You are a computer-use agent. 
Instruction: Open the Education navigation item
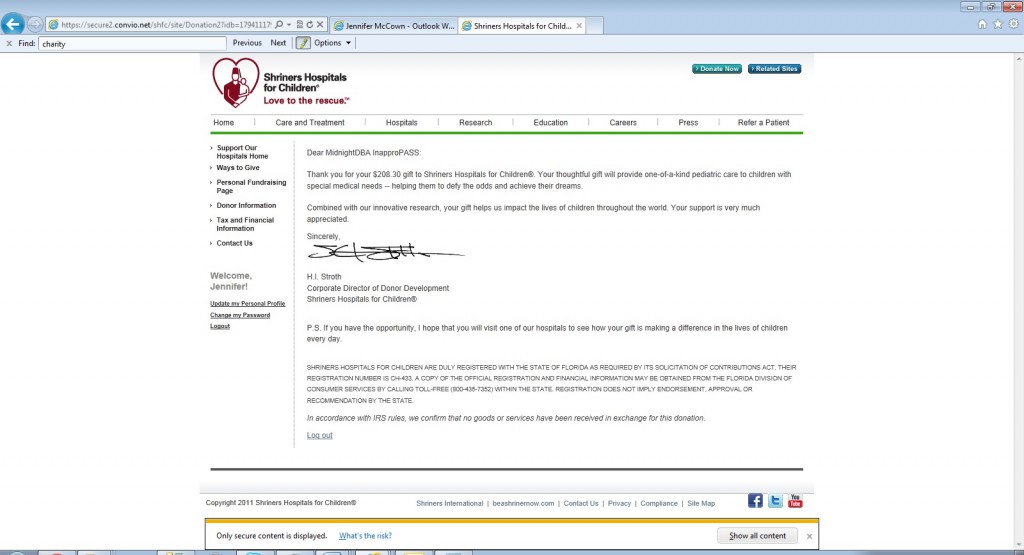551,123
